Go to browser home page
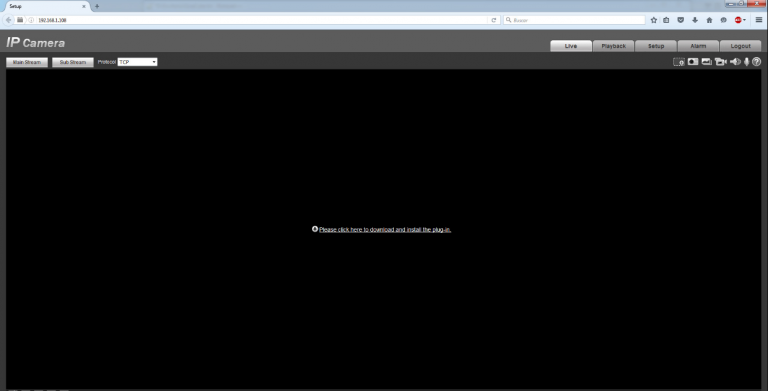This screenshot has width=768, height=391. [x=709, y=20]
